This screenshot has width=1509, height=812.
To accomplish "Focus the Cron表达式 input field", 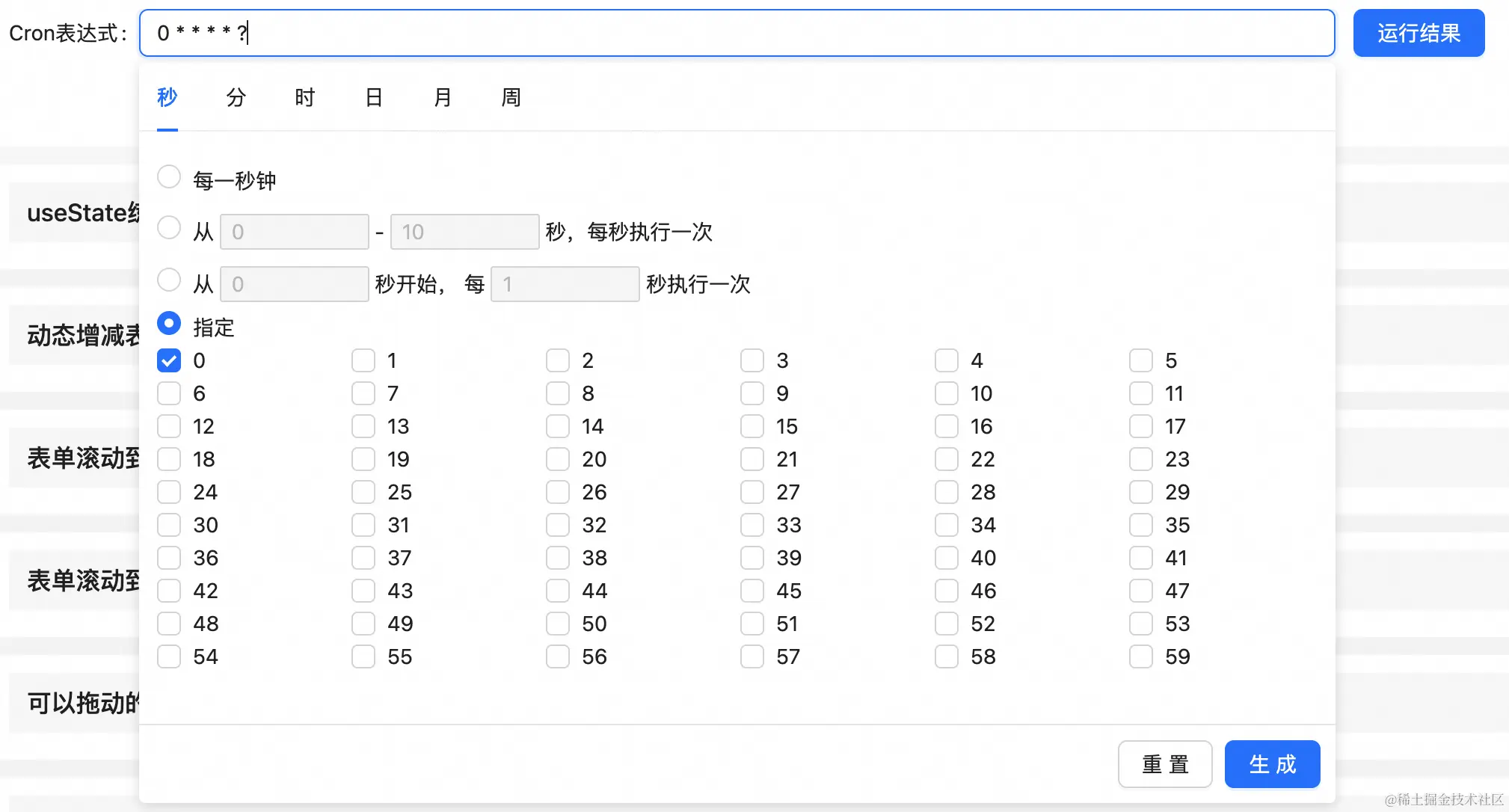I will 737,33.
